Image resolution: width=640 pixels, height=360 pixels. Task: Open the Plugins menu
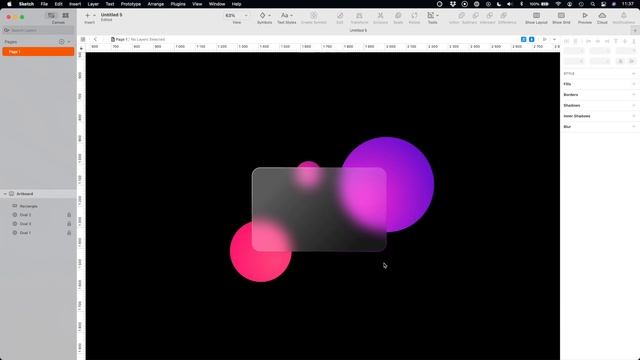pyautogui.click(x=178, y=4)
